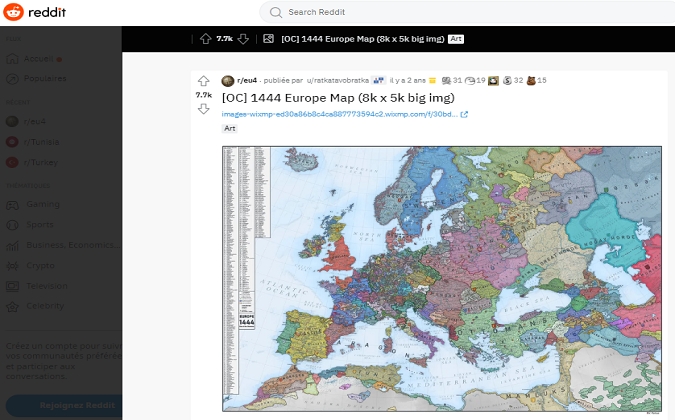Click the silver award with count 32
Image resolution: width=675 pixels, height=420 pixels.
pos(508,80)
